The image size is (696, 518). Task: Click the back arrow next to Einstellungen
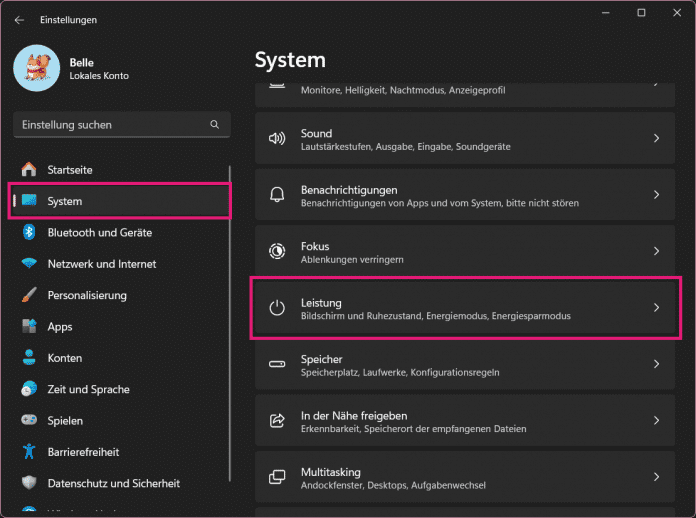pos(19,19)
